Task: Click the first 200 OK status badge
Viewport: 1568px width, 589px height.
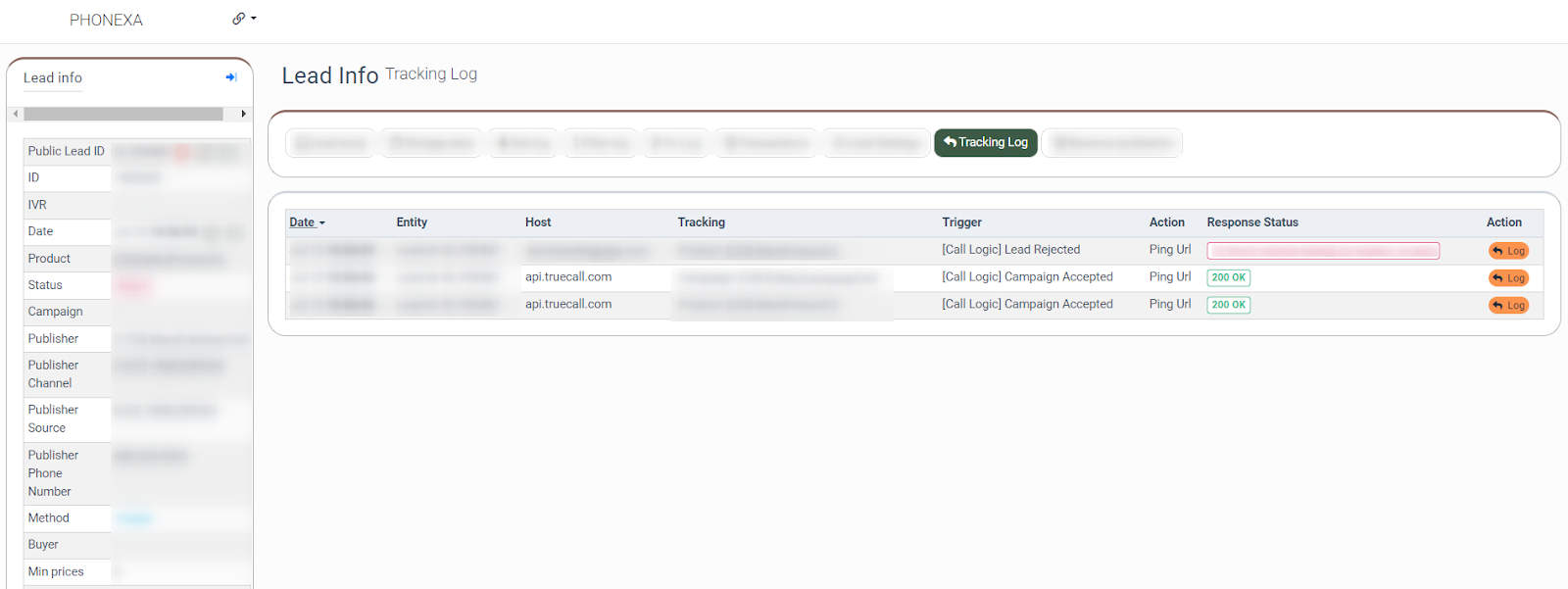Action: [x=1228, y=277]
